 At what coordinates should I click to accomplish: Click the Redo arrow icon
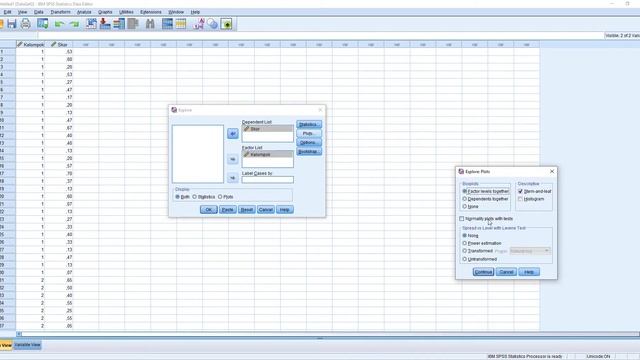click(x=74, y=24)
